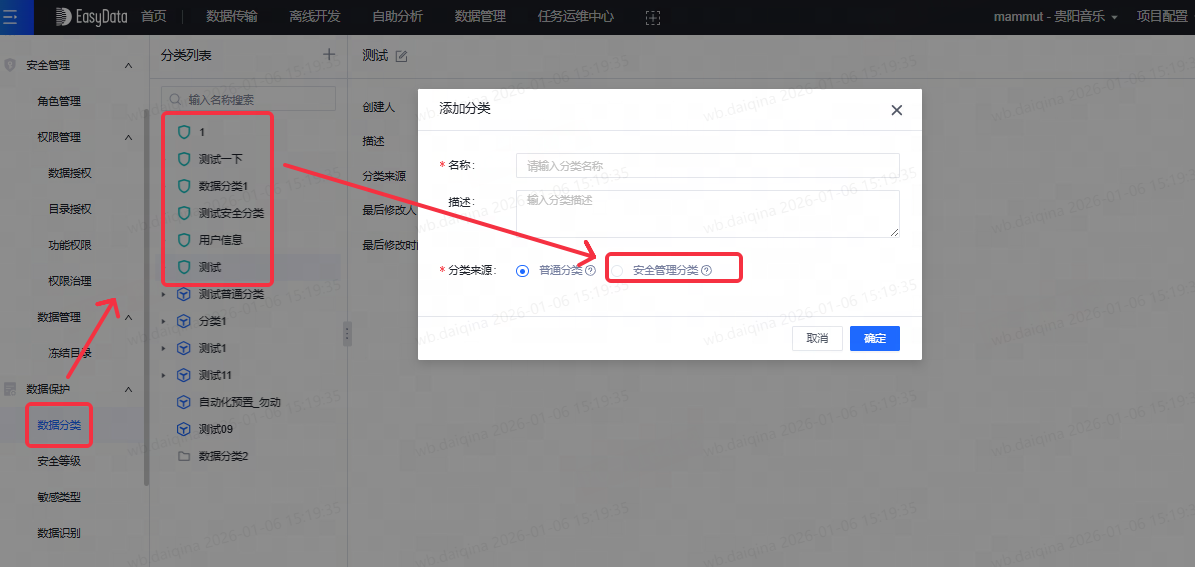Viewport: 1195px width, 567px height.
Task: Open 任务运维中心 in the top navigation
Action: 575,17
